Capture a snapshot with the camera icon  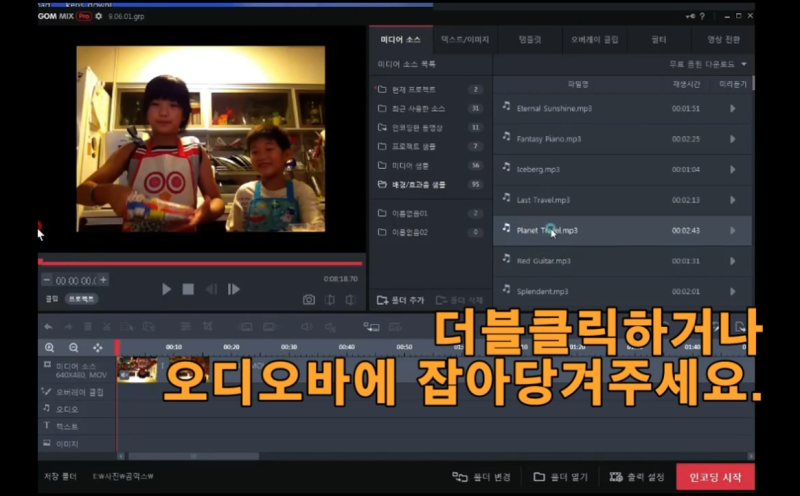pos(309,300)
